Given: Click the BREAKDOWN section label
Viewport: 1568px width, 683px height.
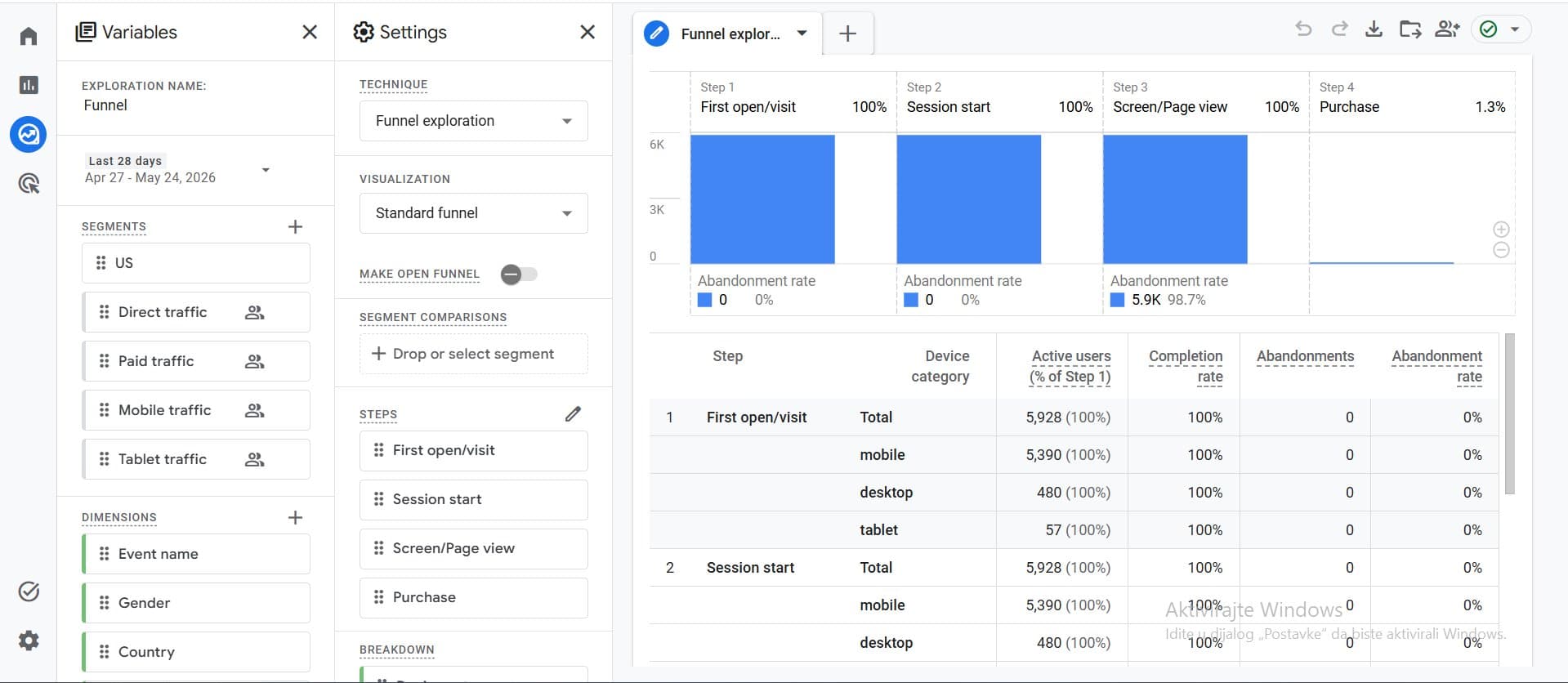Looking at the screenshot, I should (x=397, y=650).
